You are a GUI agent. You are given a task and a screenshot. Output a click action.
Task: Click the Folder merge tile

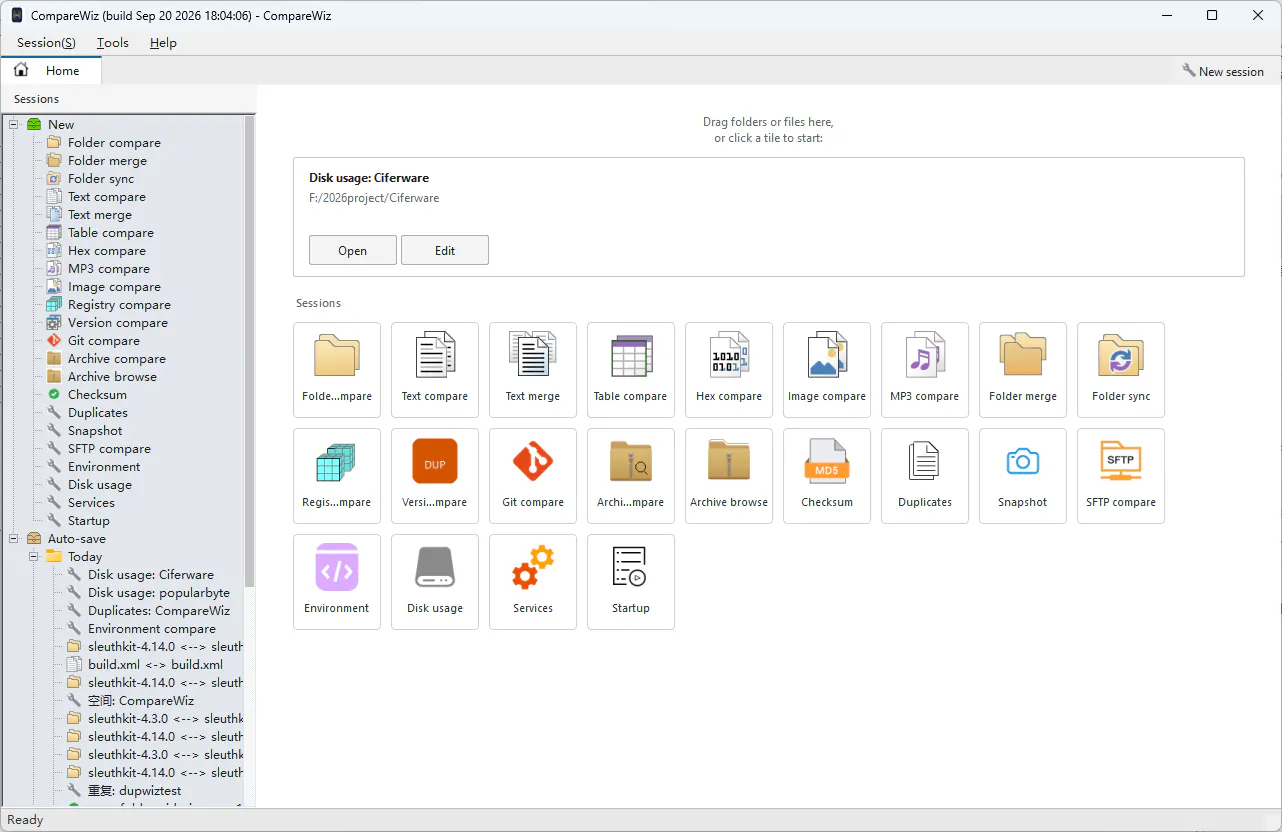click(1023, 370)
